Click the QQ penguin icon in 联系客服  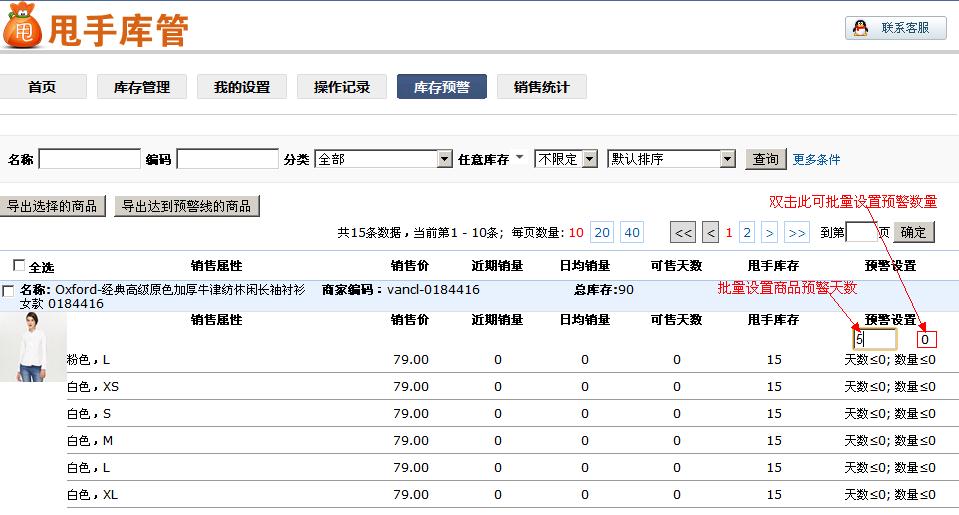(861, 28)
